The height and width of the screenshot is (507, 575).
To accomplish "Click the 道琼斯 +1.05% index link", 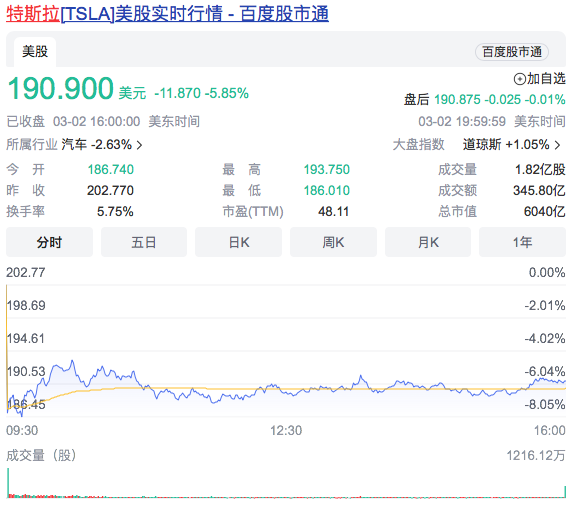I will [506, 144].
